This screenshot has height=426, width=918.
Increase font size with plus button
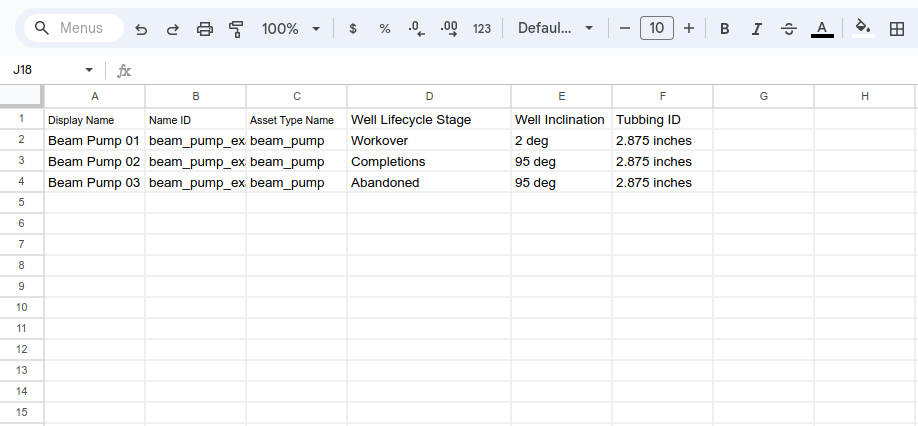pos(689,29)
